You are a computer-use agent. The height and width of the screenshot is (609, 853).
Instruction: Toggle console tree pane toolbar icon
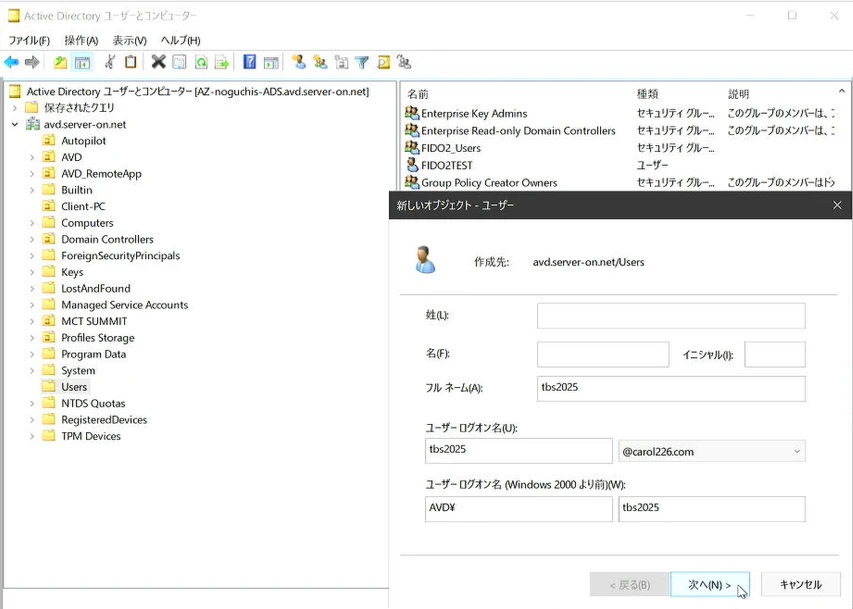point(82,63)
